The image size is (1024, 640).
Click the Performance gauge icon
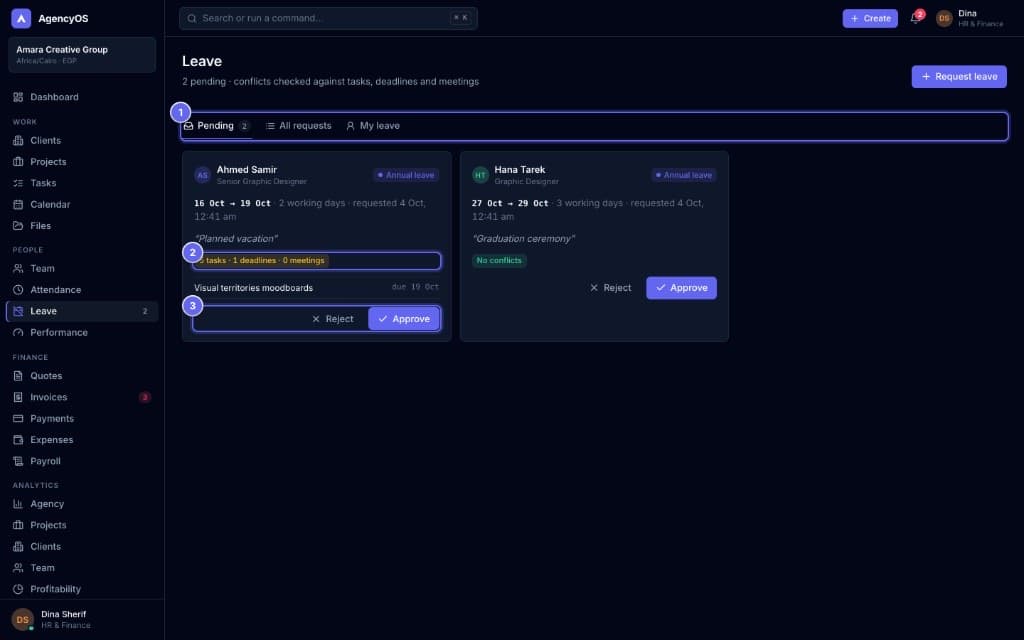coord(18,332)
